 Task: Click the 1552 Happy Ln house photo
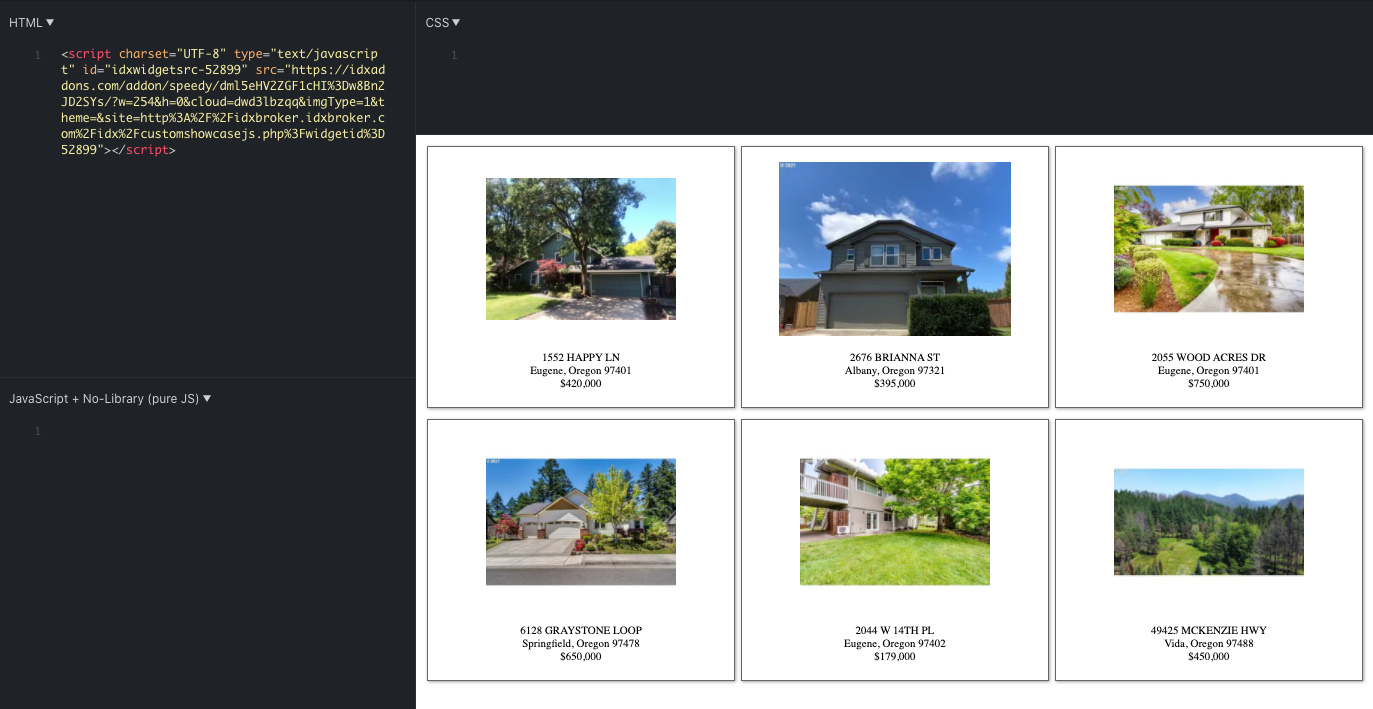580,249
